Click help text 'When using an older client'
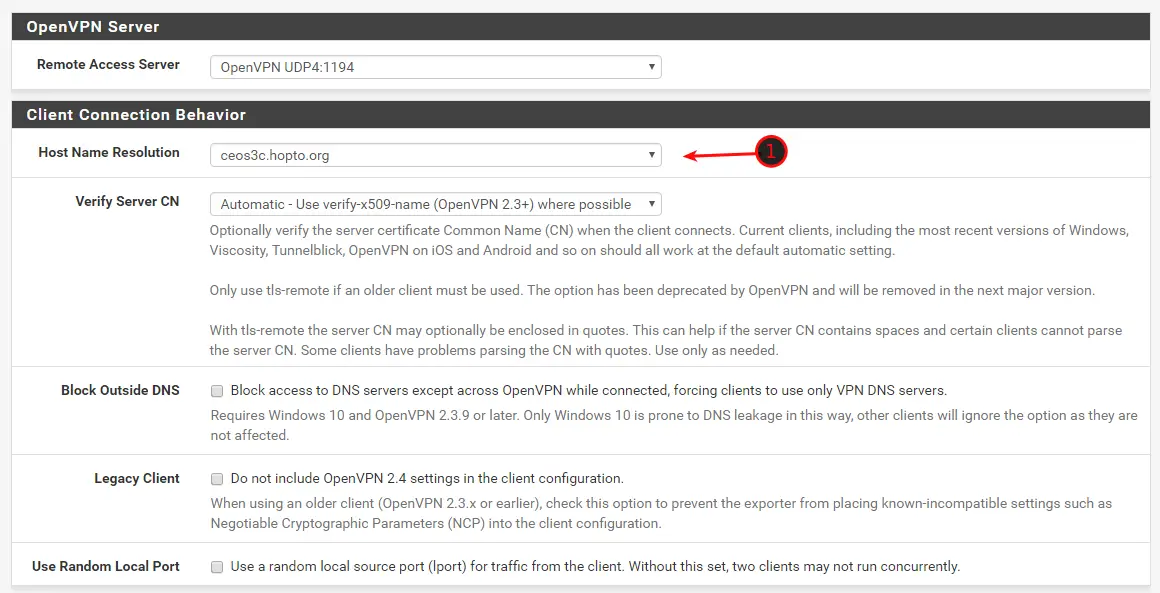1160x593 pixels. click(661, 513)
